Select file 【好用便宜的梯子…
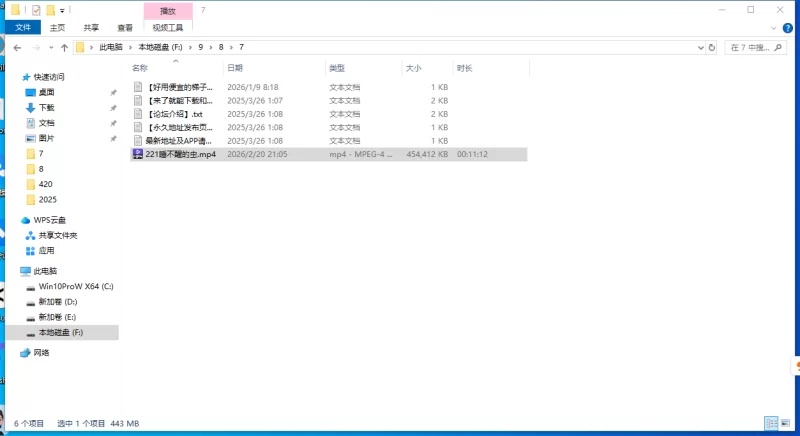800x436 pixels. pyautogui.click(x=329, y=87)
